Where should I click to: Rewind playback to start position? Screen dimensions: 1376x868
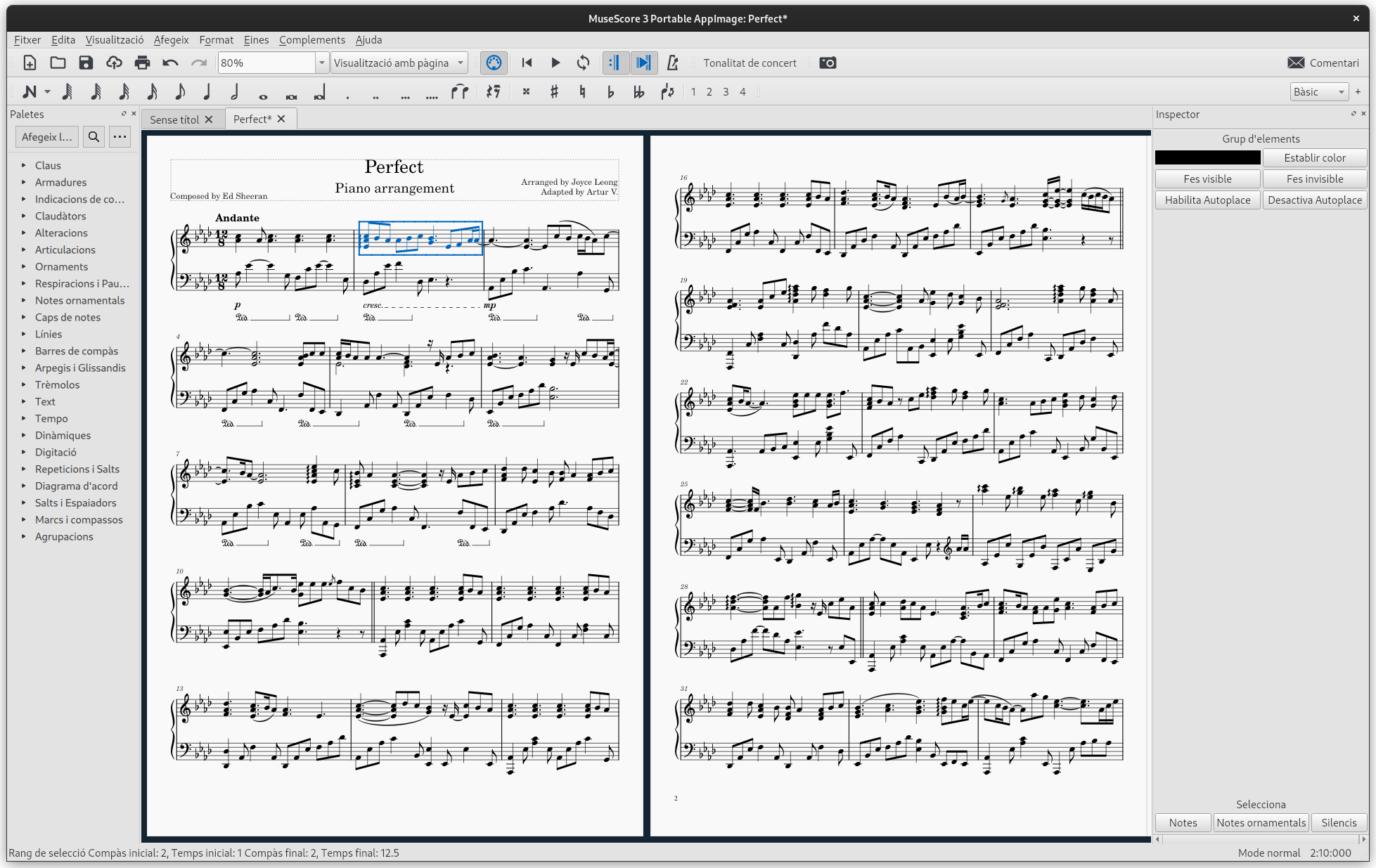click(x=527, y=63)
